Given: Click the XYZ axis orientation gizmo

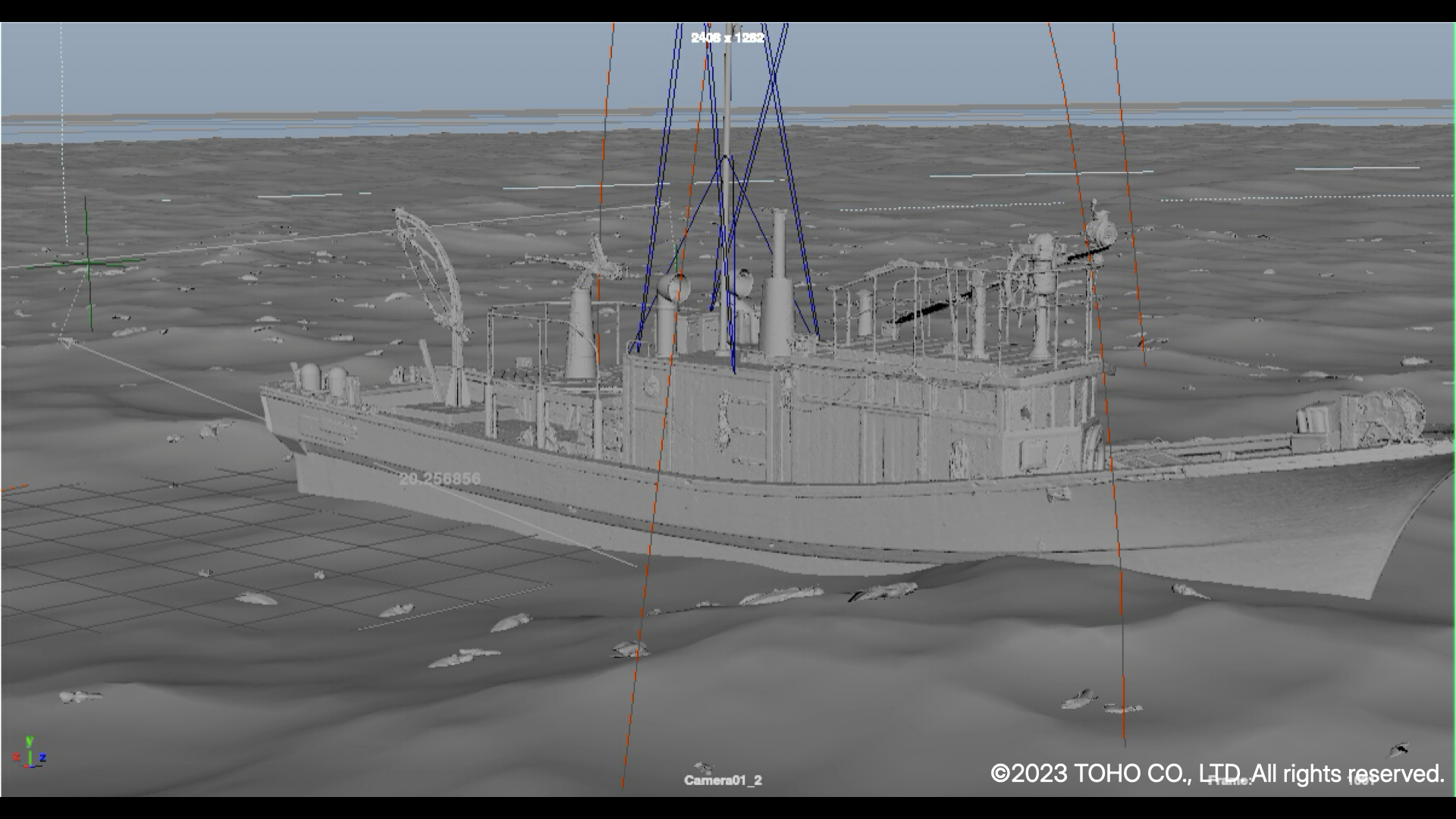Looking at the screenshot, I should (x=30, y=753).
